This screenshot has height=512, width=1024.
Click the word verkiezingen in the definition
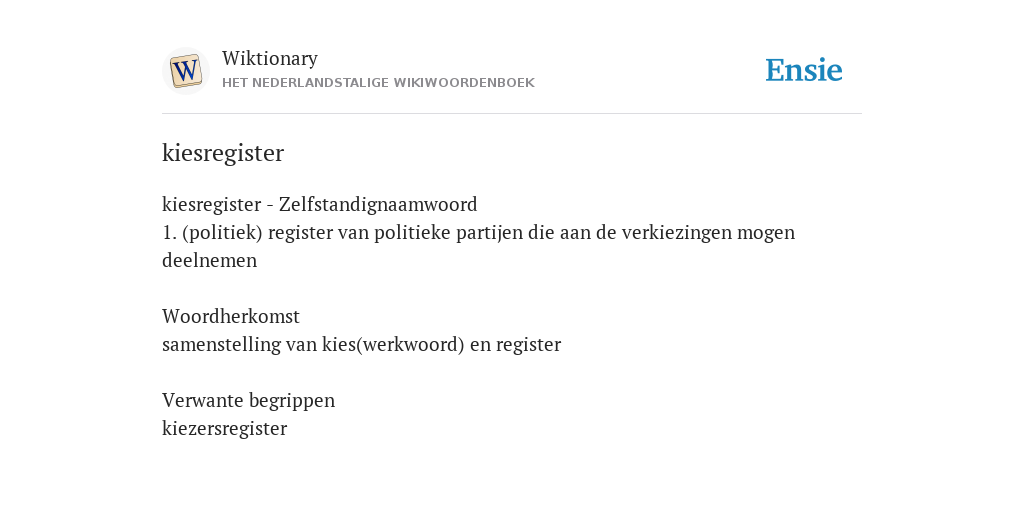click(677, 232)
